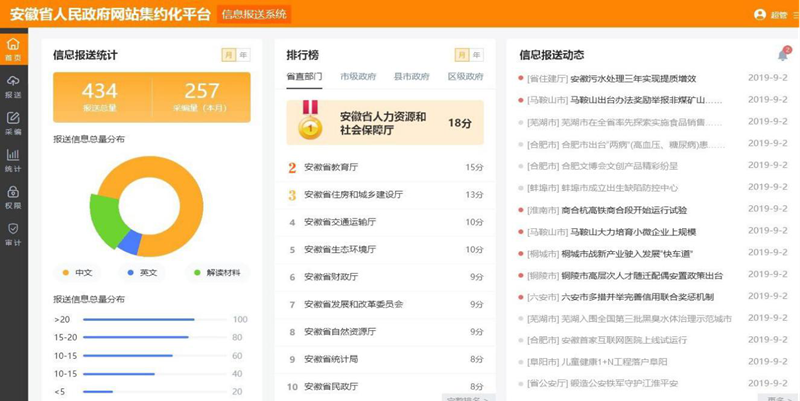Select the 省直部门 ranking tab
The height and width of the screenshot is (401, 800).
304,77
